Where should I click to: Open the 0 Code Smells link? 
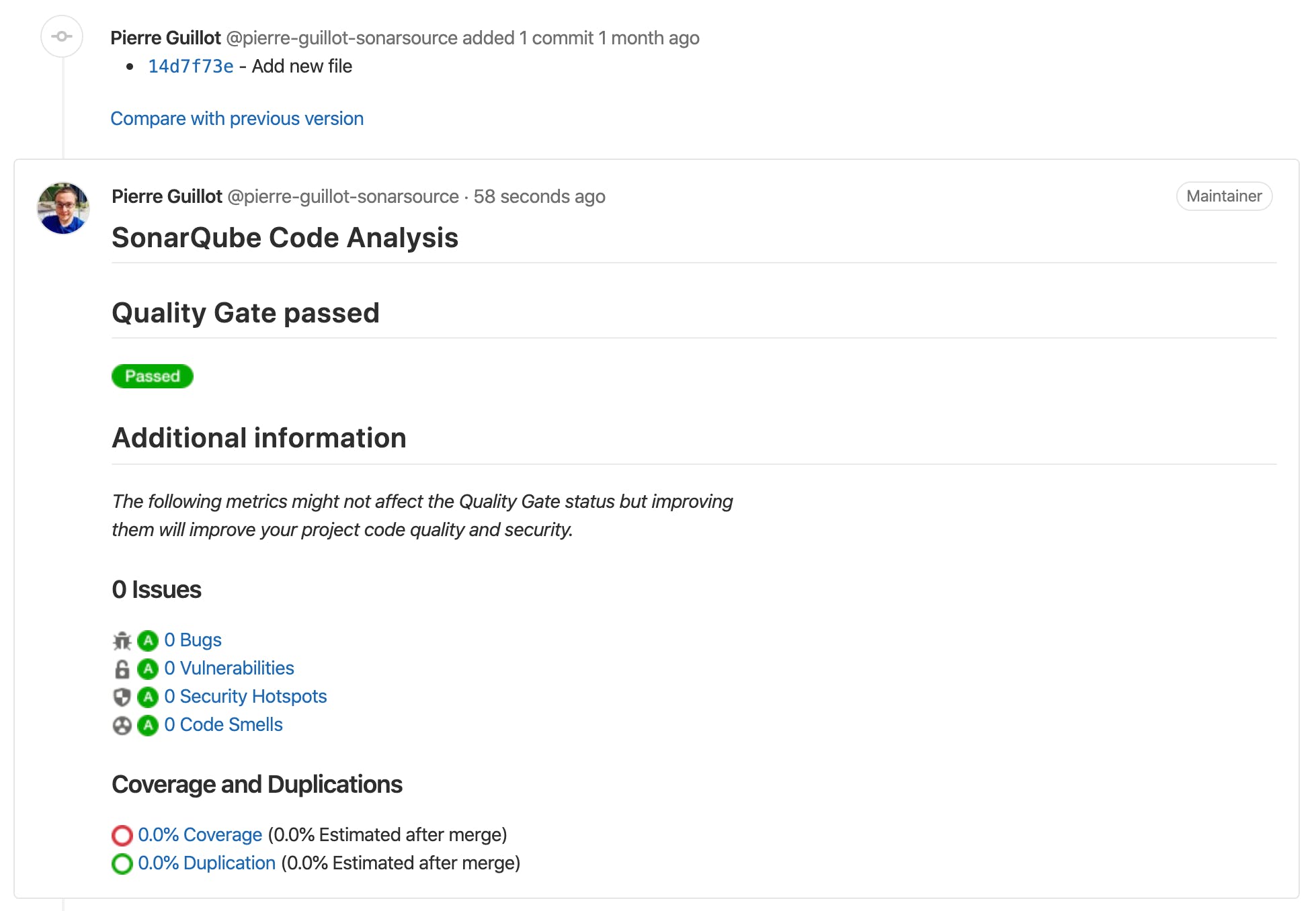click(223, 725)
